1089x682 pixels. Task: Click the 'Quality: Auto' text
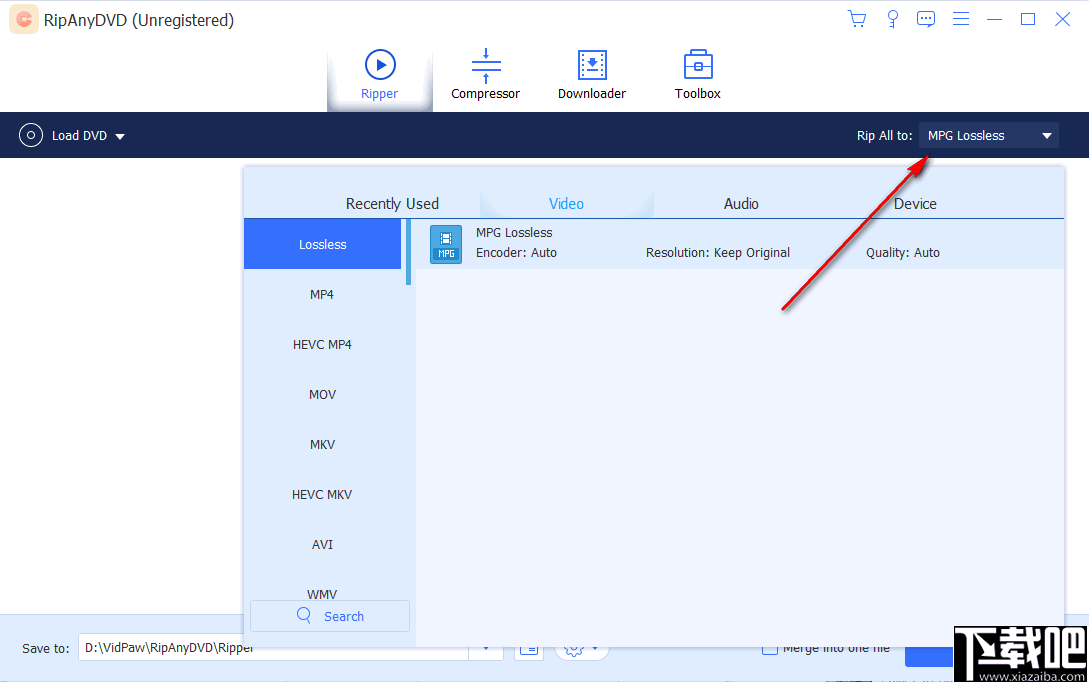pyautogui.click(x=902, y=253)
